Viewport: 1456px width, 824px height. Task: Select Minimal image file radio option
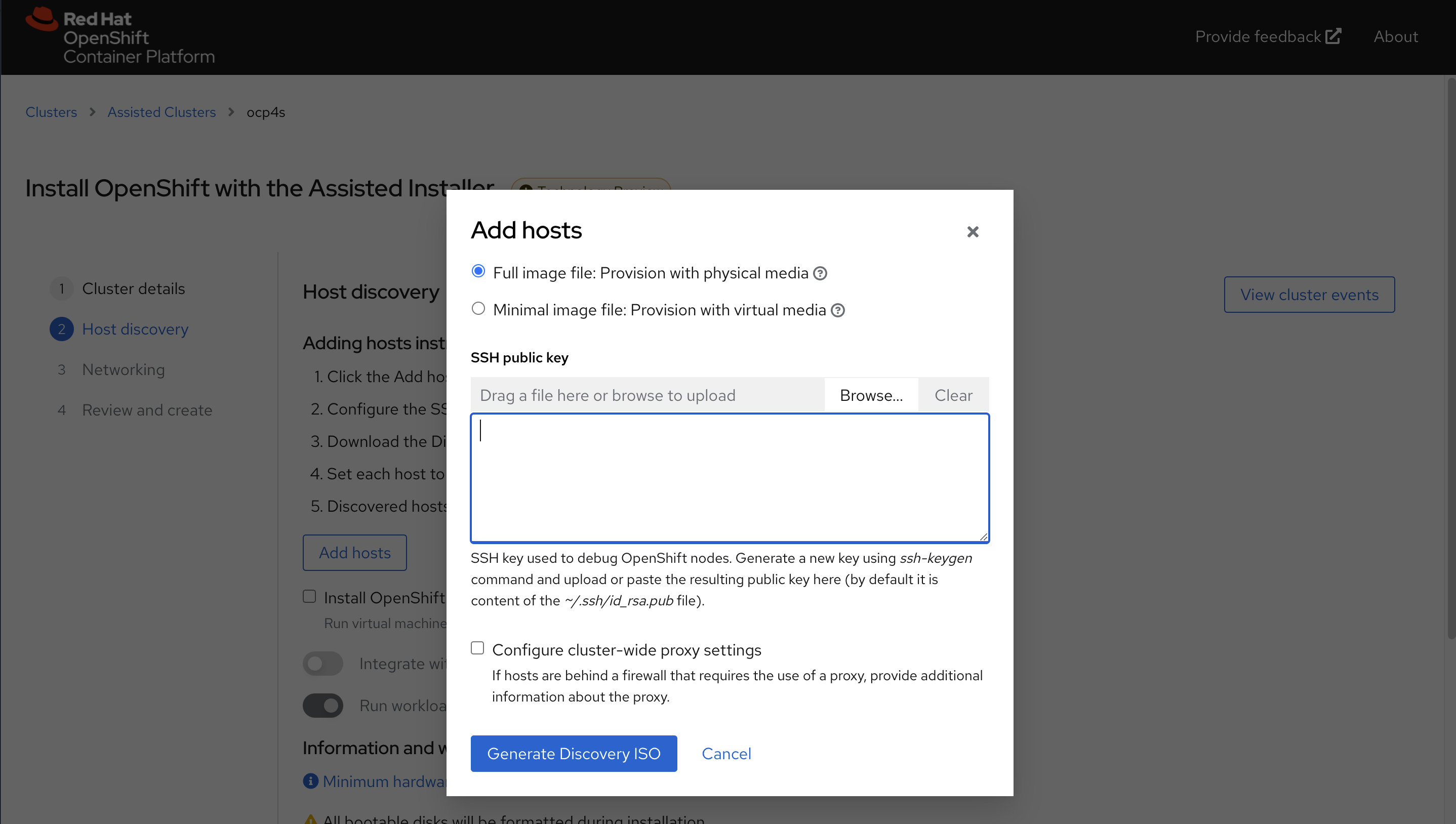pos(478,309)
